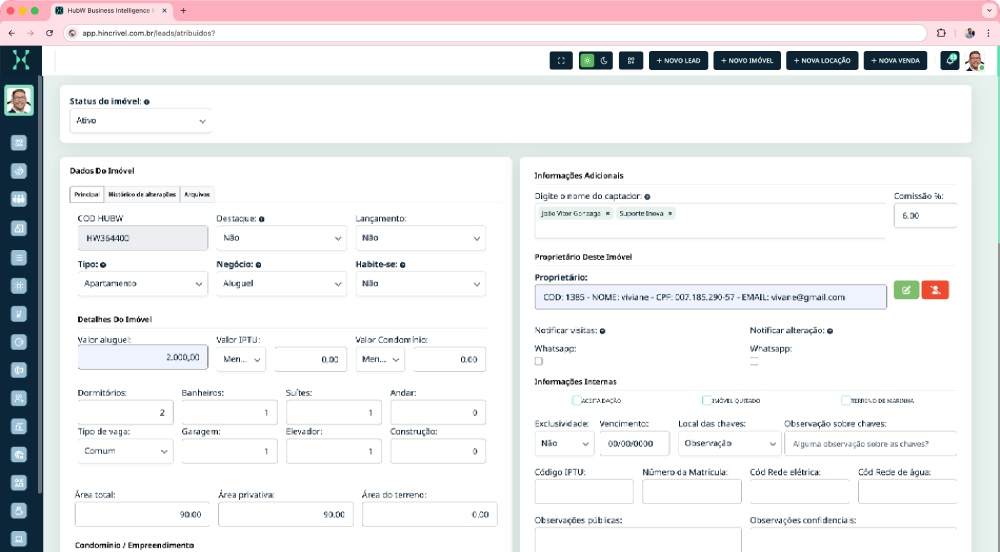Click the fullscreen icon in top toolbar
The image size is (1000, 552).
point(561,61)
